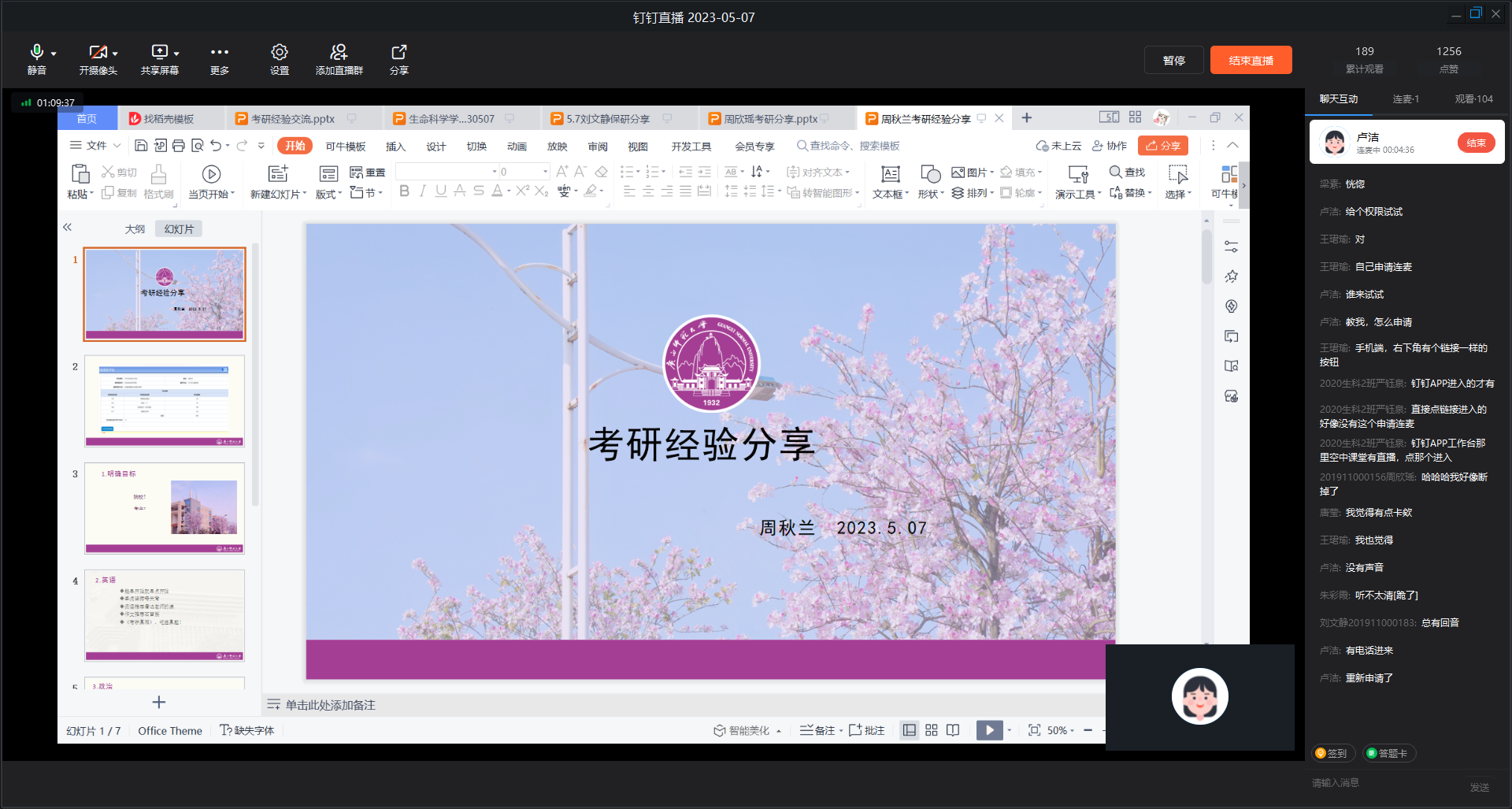
Task: Toggle bold text formatting
Action: click(404, 191)
